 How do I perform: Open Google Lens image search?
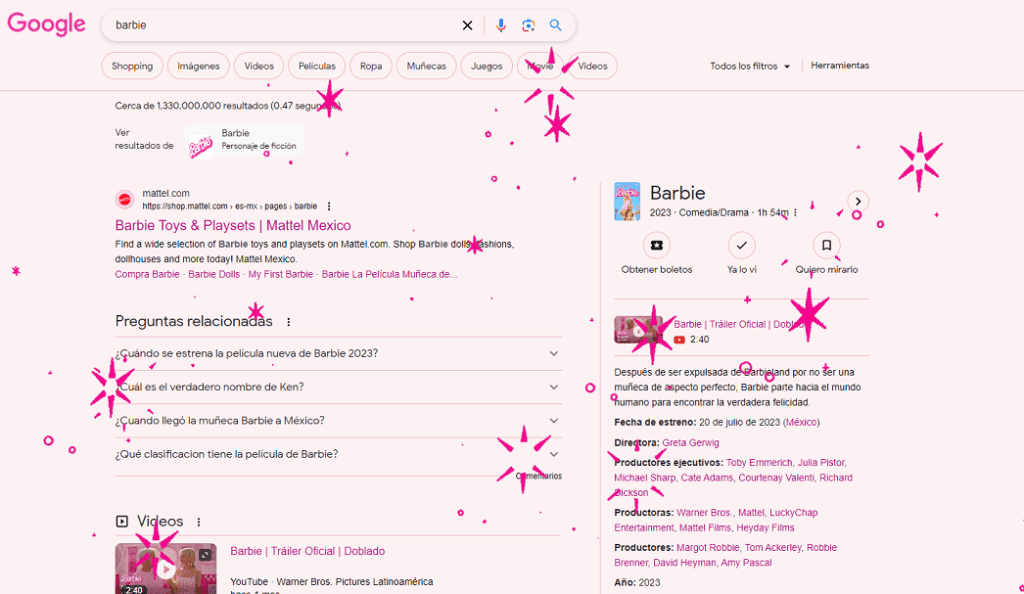[x=528, y=25]
